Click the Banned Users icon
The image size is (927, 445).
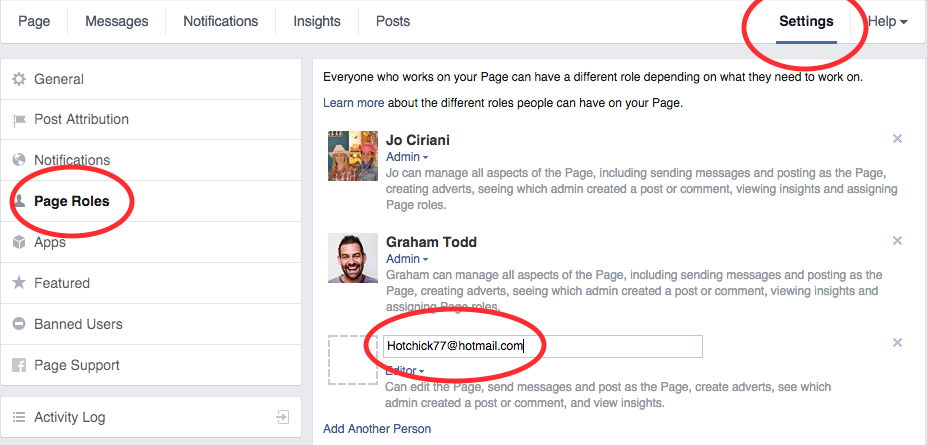[20, 324]
